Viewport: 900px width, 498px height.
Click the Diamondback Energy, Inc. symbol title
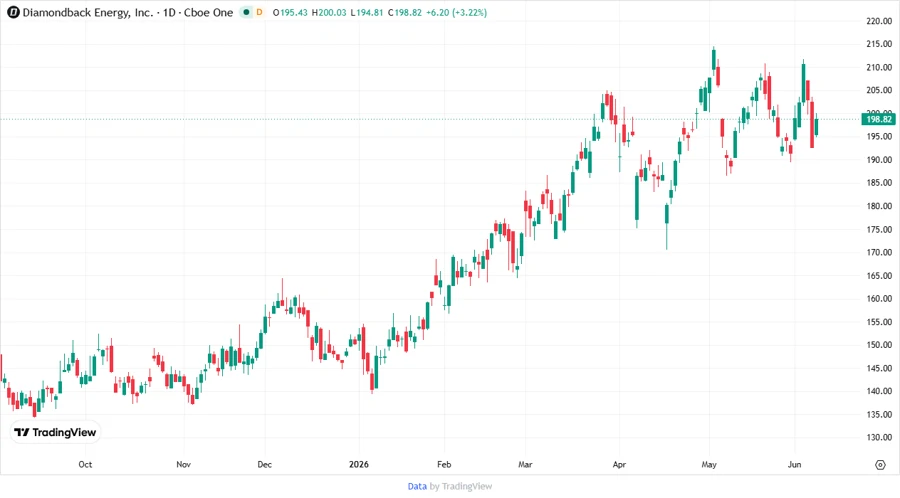pos(88,12)
